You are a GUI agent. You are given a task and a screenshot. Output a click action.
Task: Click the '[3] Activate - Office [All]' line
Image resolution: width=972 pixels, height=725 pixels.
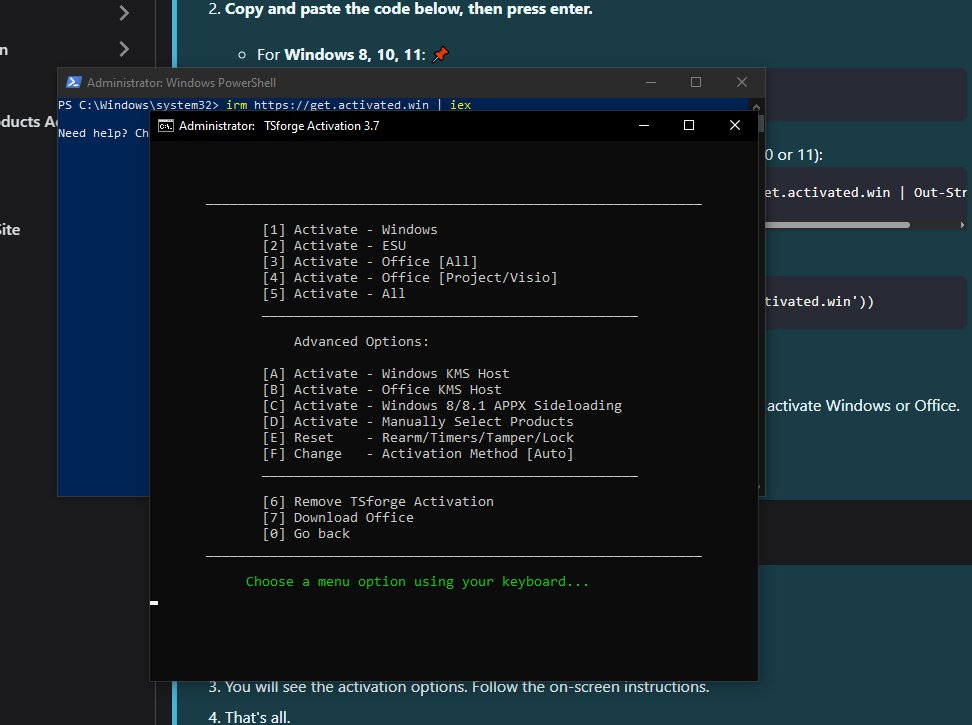coord(370,262)
